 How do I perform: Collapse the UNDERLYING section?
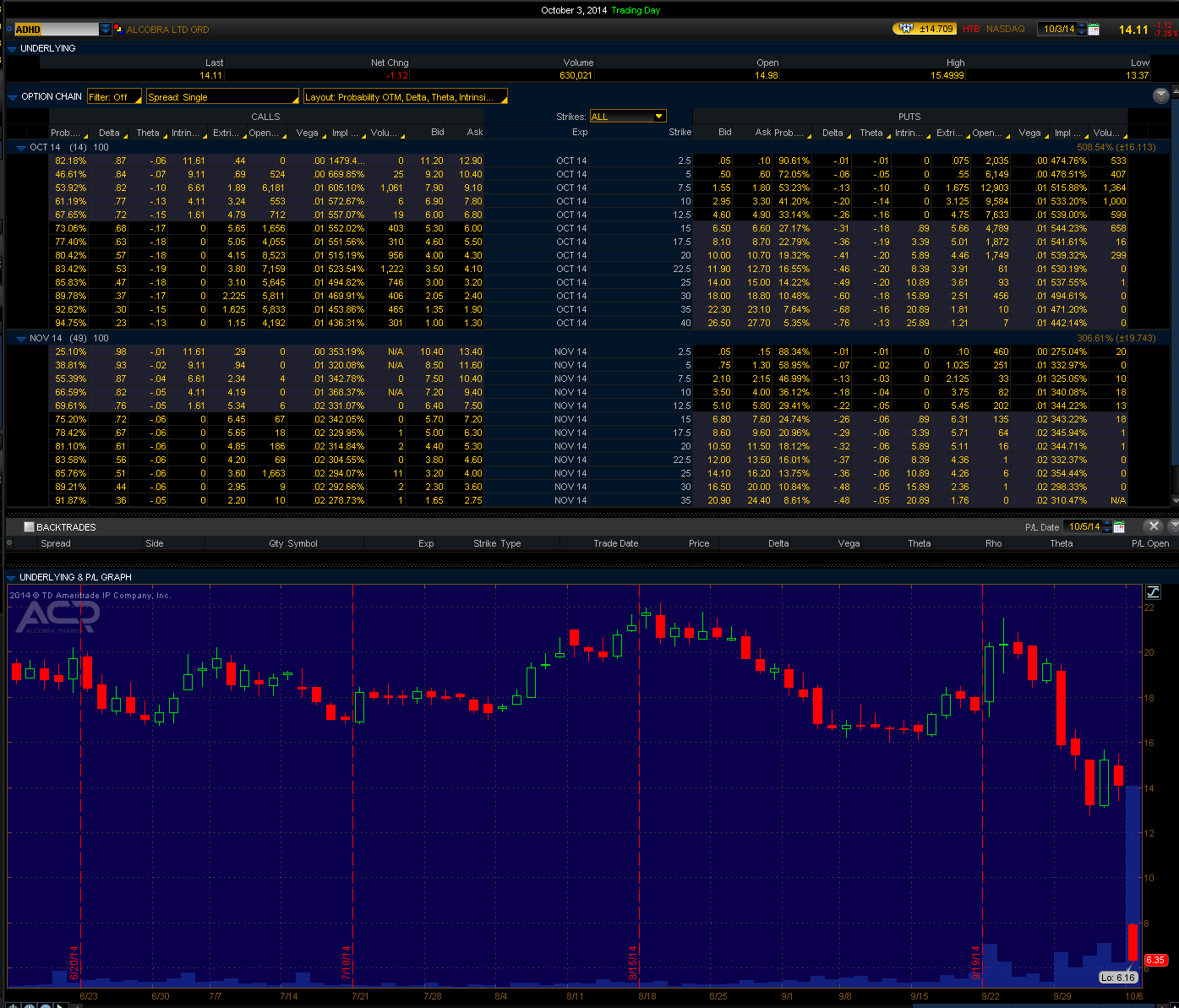pyautogui.click(x=12, y=49)
